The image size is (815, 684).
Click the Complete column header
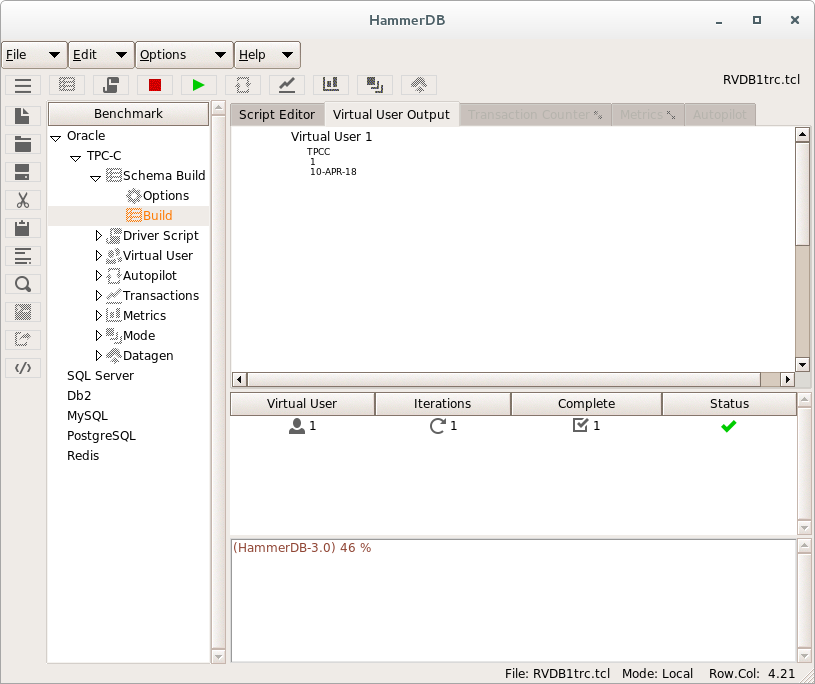pyautogui.click(x=586, y=404)
